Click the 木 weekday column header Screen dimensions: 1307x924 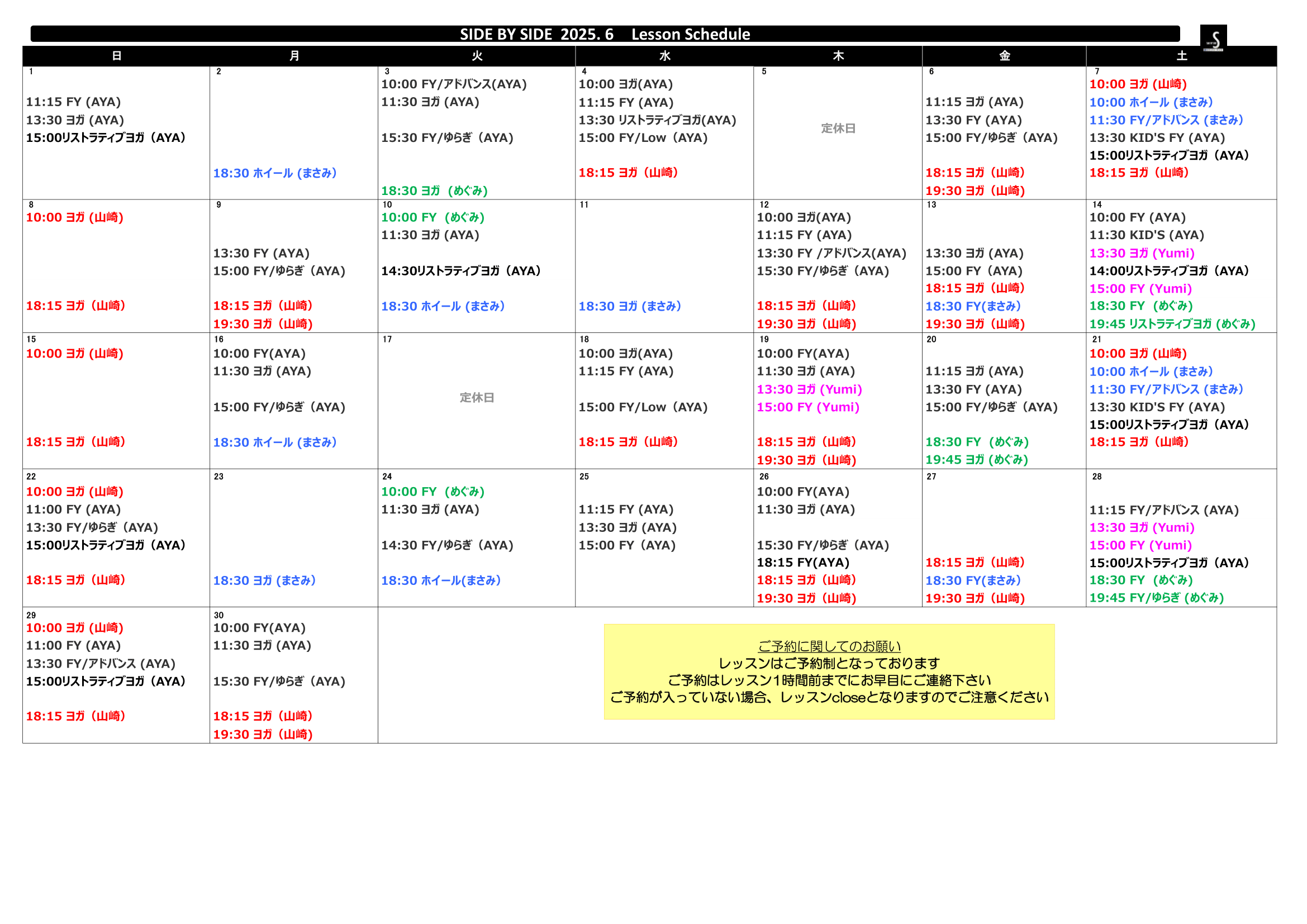pos(839,56)
